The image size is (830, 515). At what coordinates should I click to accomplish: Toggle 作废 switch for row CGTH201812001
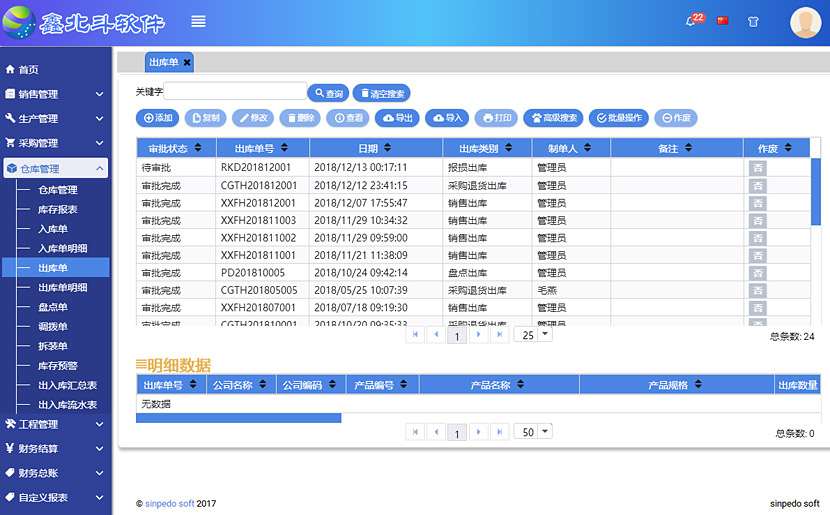pos(757,186)
